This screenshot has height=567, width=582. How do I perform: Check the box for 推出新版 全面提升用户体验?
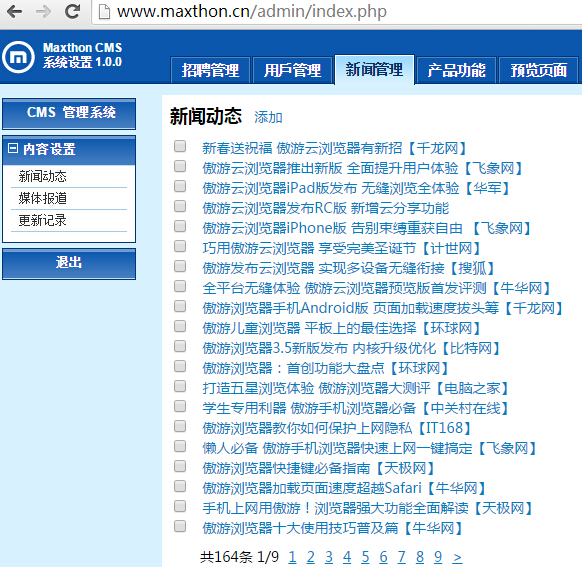tap(180, 166)
